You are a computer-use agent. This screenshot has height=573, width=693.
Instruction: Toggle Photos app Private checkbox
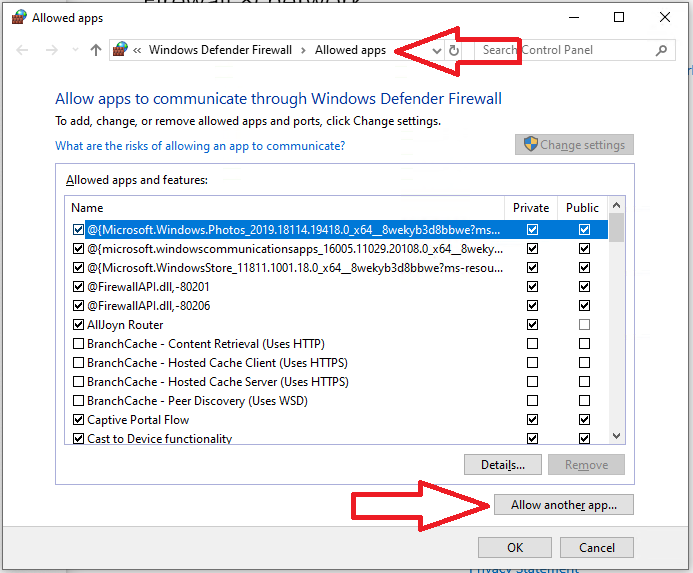533,229
